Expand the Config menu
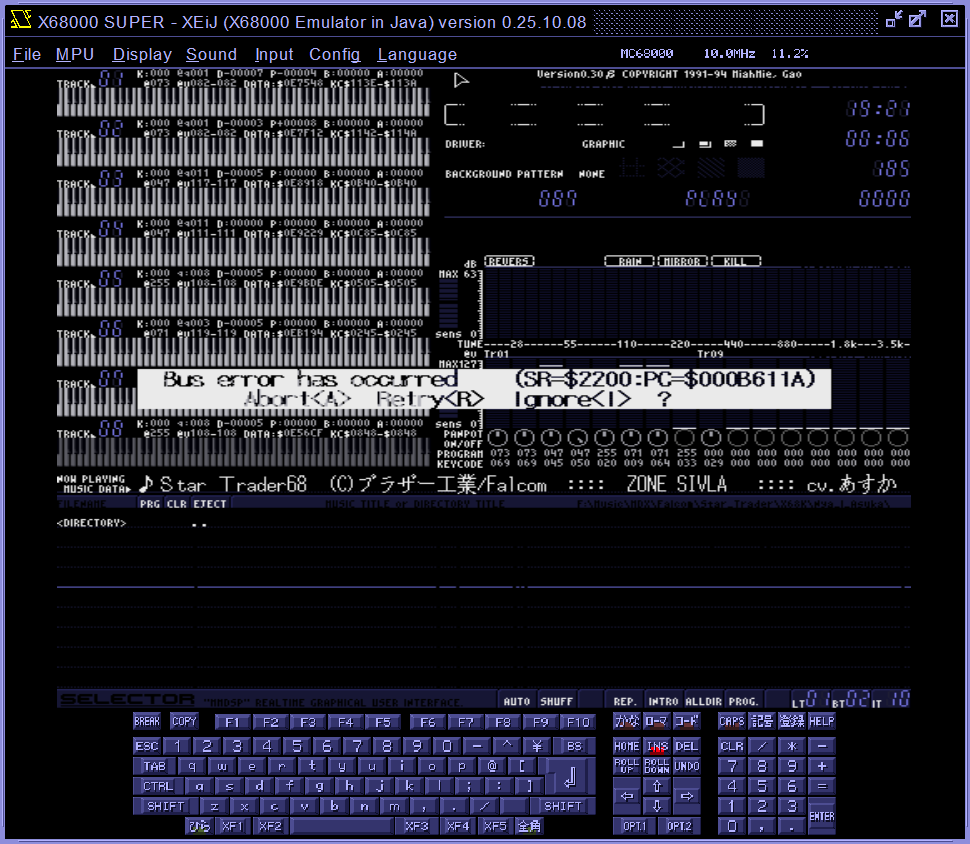Viewport: 970px width, 844px height. [334, 54]
